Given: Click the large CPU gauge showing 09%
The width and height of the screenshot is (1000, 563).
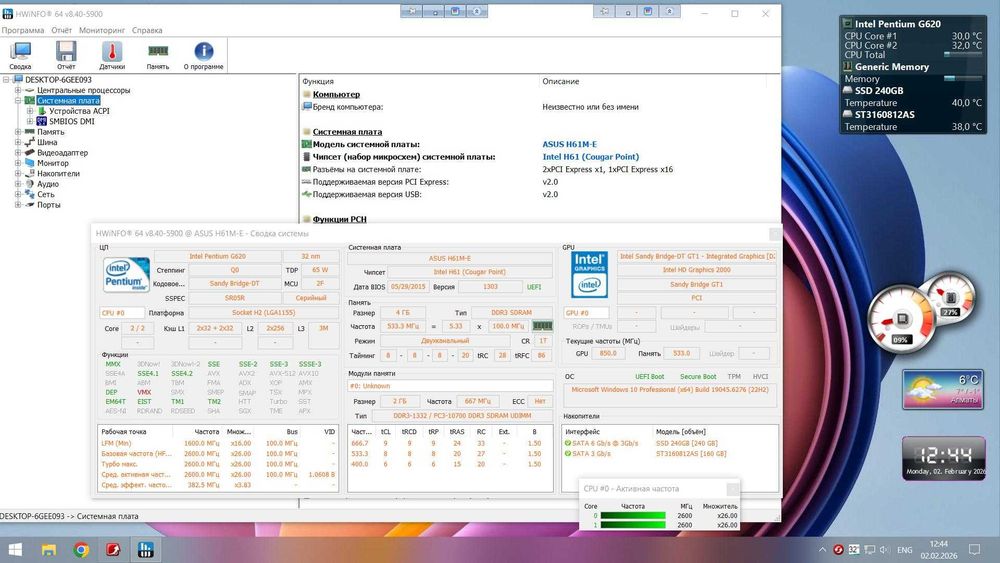Looking at the screenshot, I should 901,318.
